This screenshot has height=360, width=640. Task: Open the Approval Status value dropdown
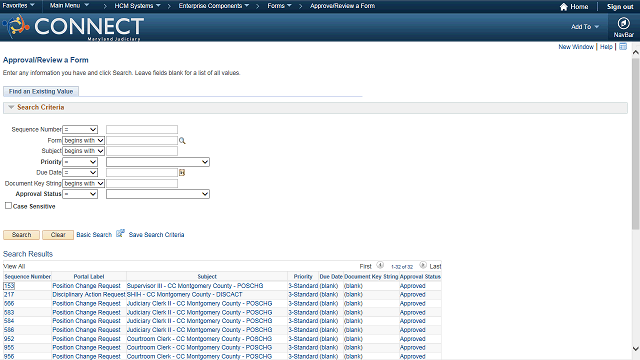(x=158, y=194)
